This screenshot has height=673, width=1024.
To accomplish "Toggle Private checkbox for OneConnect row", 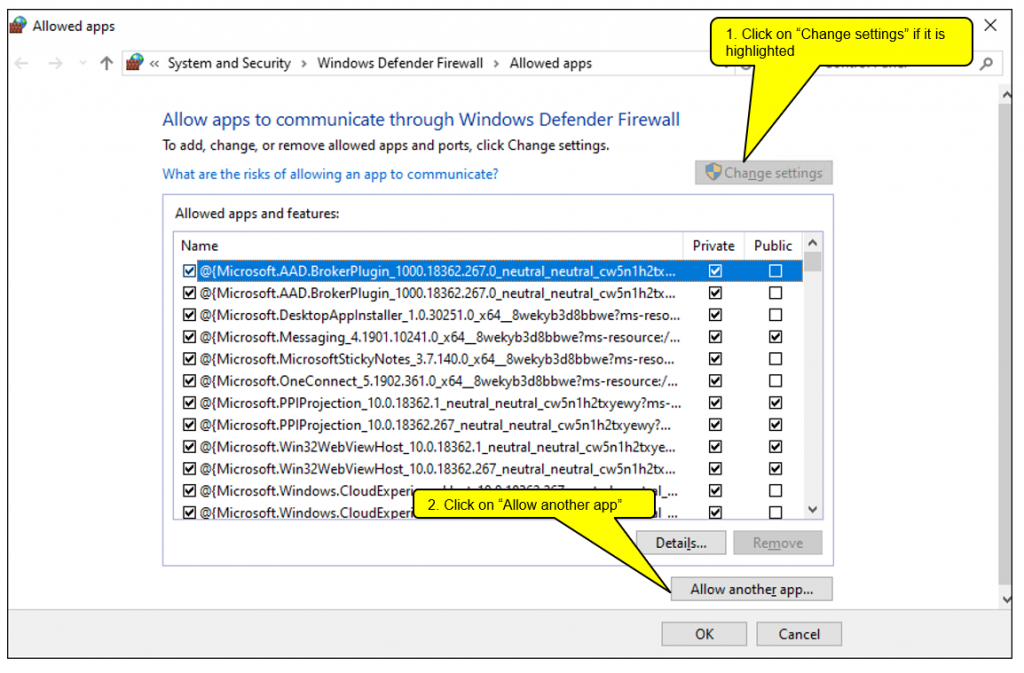I will point(715,381).
